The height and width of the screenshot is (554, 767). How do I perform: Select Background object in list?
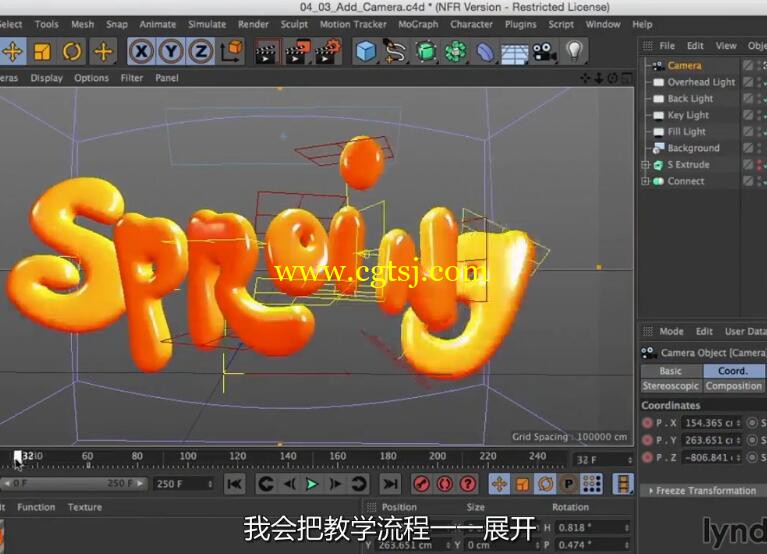point(694,148)
